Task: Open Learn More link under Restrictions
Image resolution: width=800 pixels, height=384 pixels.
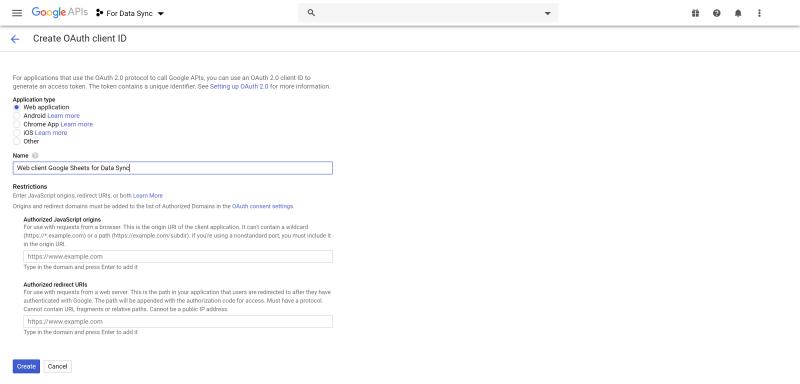Action: tap(148, 196)
